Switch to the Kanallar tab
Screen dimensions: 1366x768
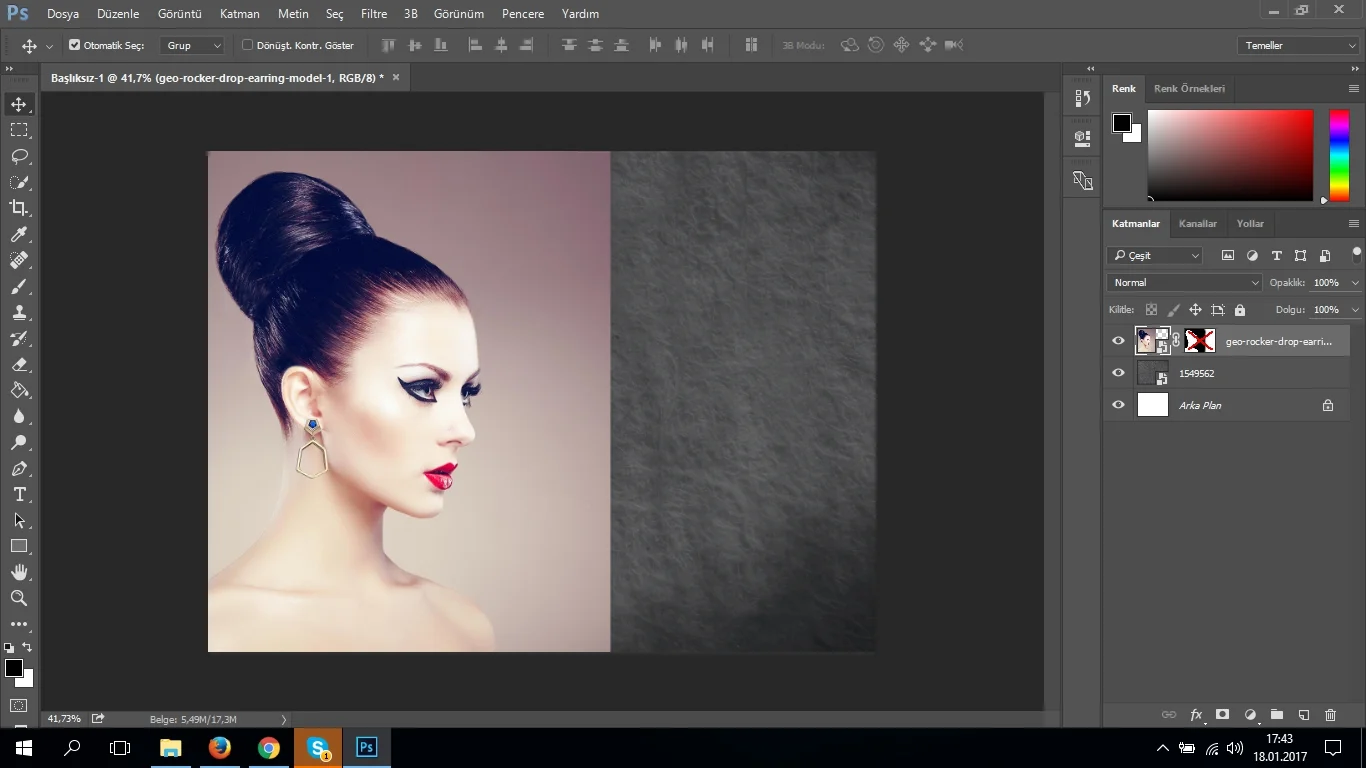pyautogui.click(x=1198, y=223)
